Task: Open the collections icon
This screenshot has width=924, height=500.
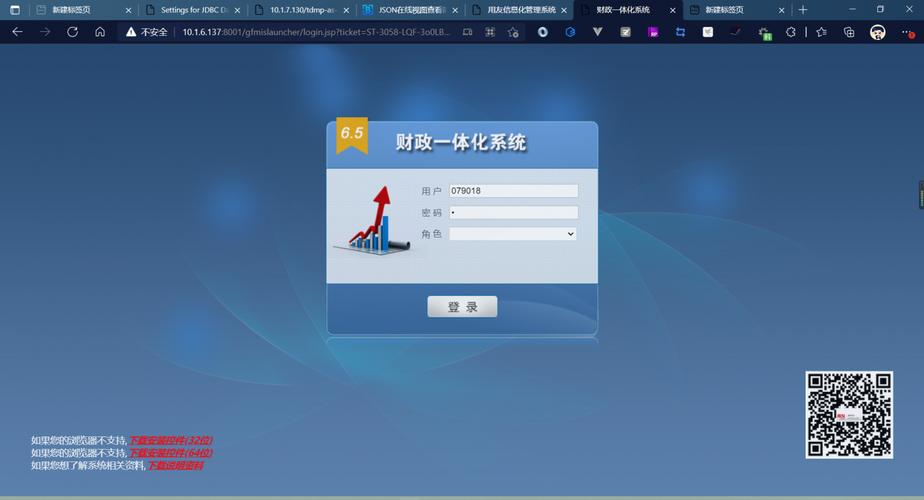Action: click(x=849, y=32)
